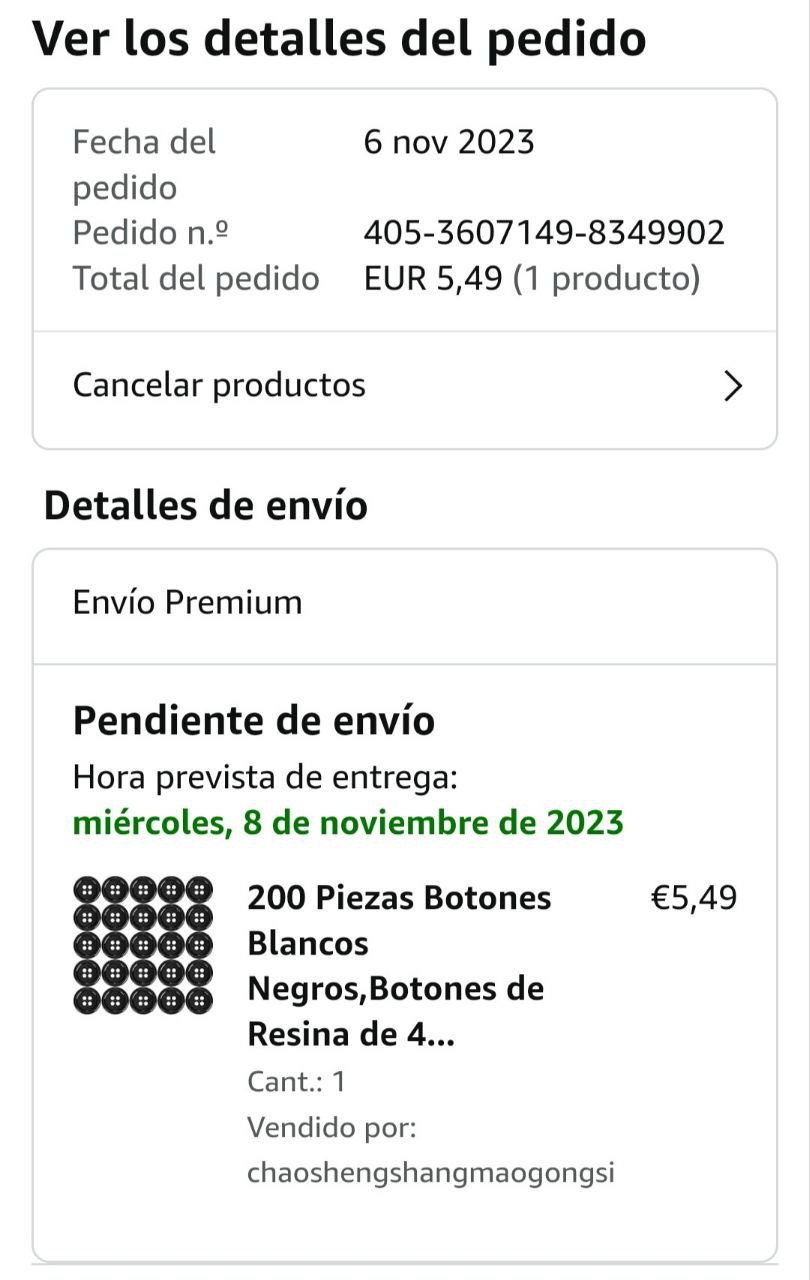Tap the black buttons product thumbnail

[x=143, y=943]
